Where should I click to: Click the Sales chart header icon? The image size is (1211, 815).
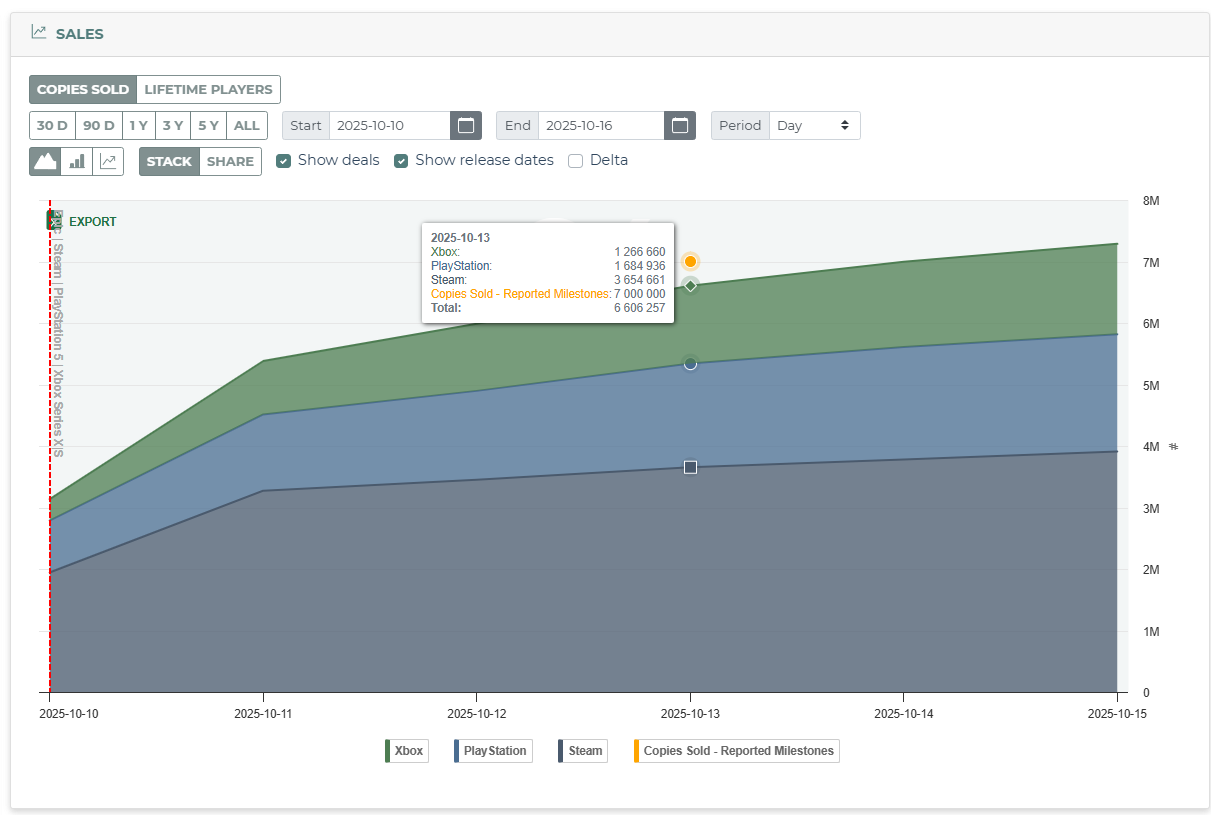click(x=39, y=32)
